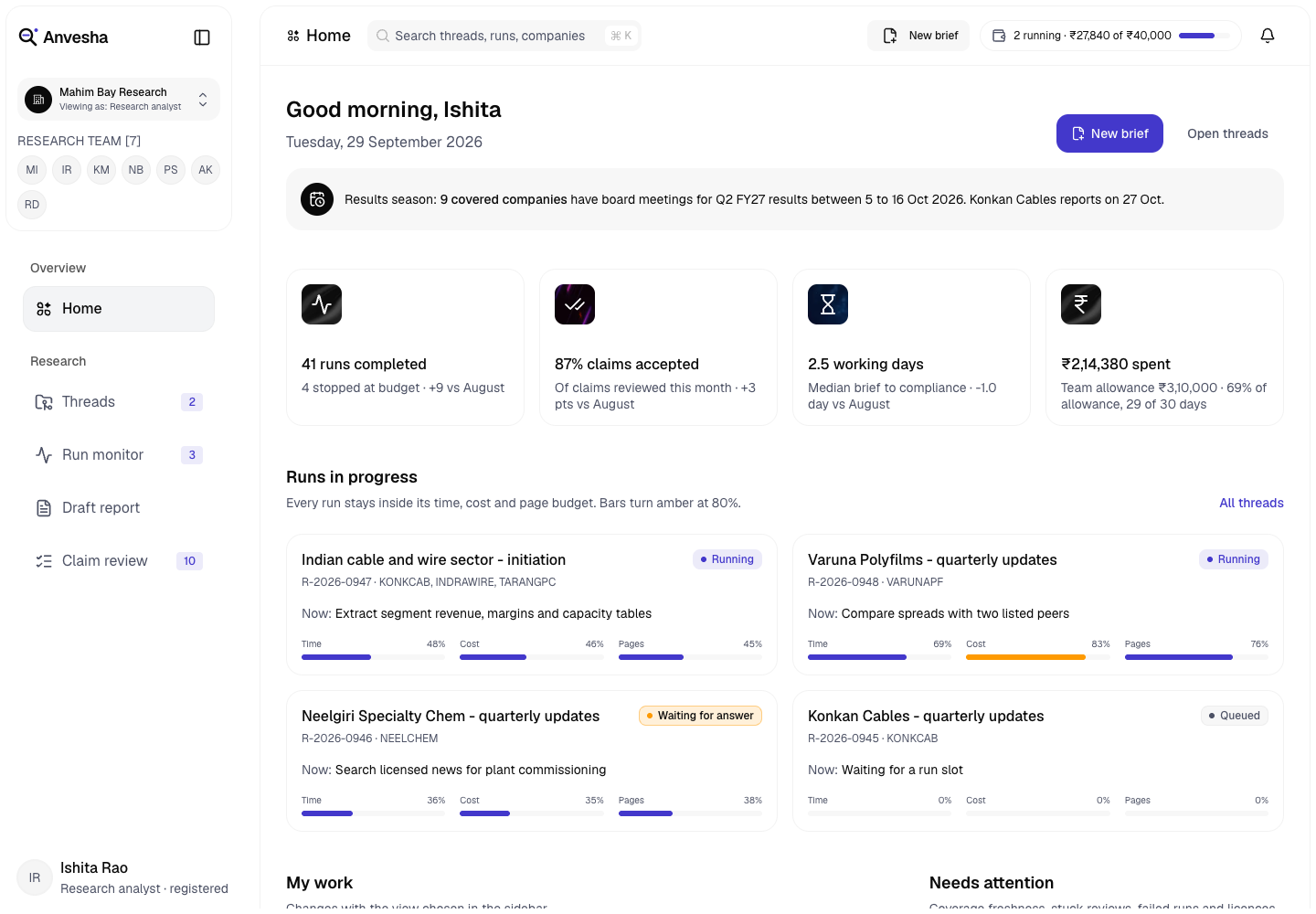Click the claims accepted double-check icon
This screenshot has height=914, width=1316.
coord(575,304)
